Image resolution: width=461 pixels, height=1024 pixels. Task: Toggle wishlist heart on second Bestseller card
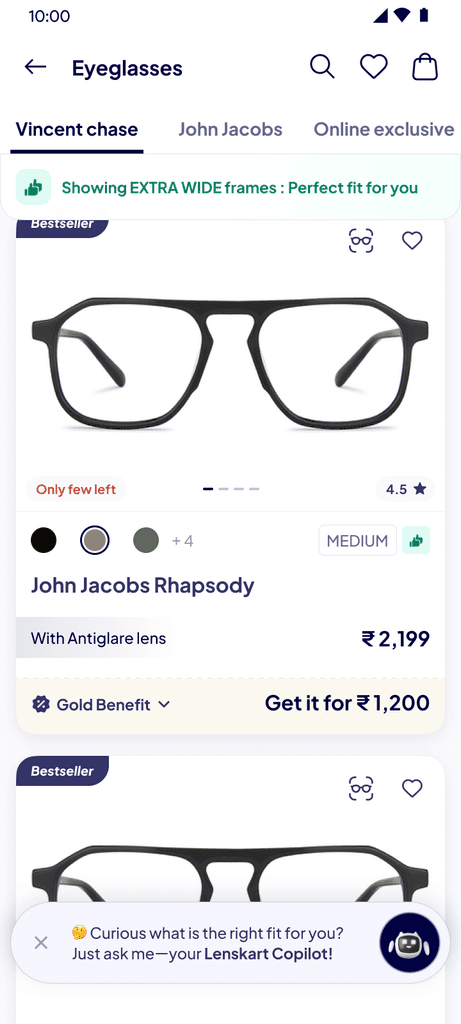(412, 788)
